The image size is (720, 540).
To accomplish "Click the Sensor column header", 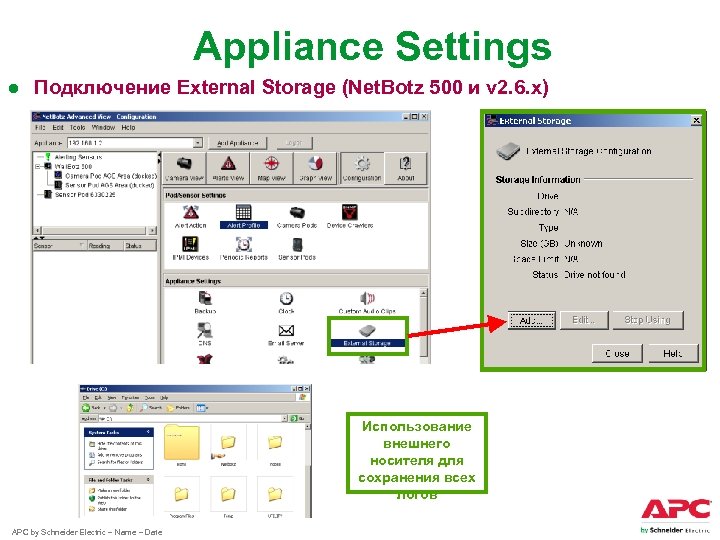I will click(59, 246).
